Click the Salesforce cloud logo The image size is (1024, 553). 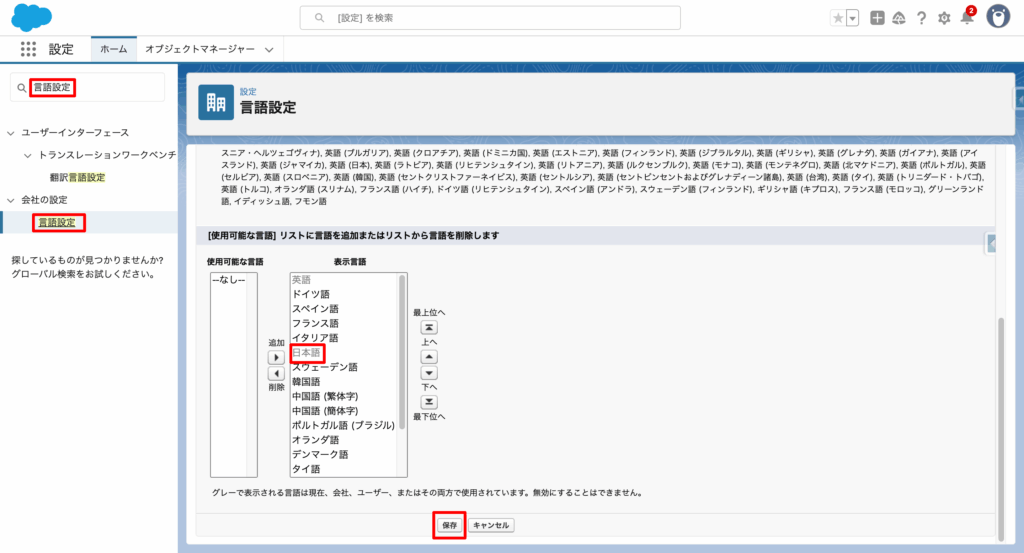34,17
